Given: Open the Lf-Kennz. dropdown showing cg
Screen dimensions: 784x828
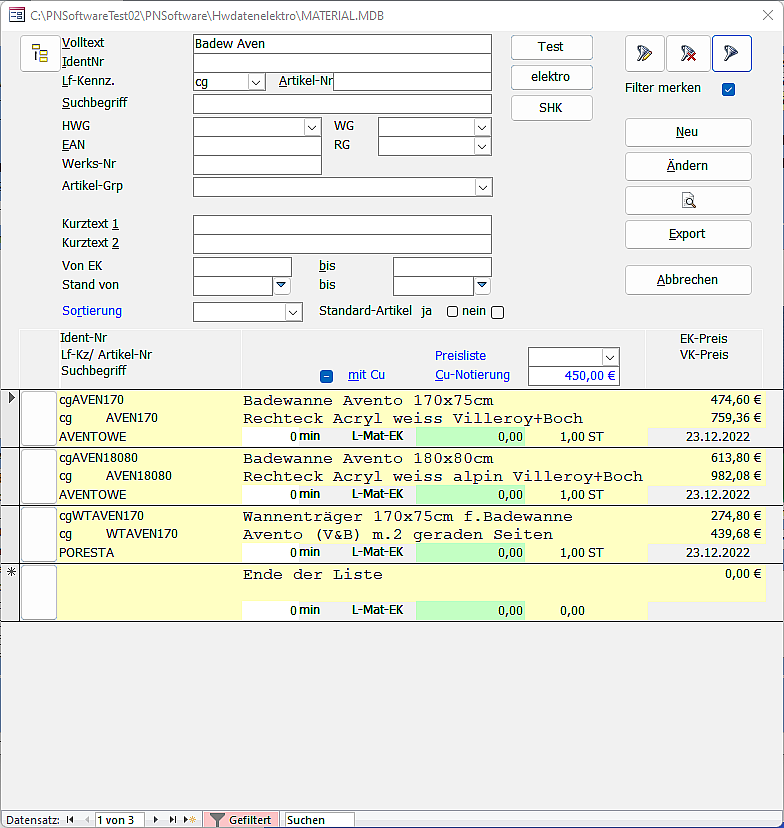Looking at the screenshot, I should pyautogui.click(x=255, y=82).
